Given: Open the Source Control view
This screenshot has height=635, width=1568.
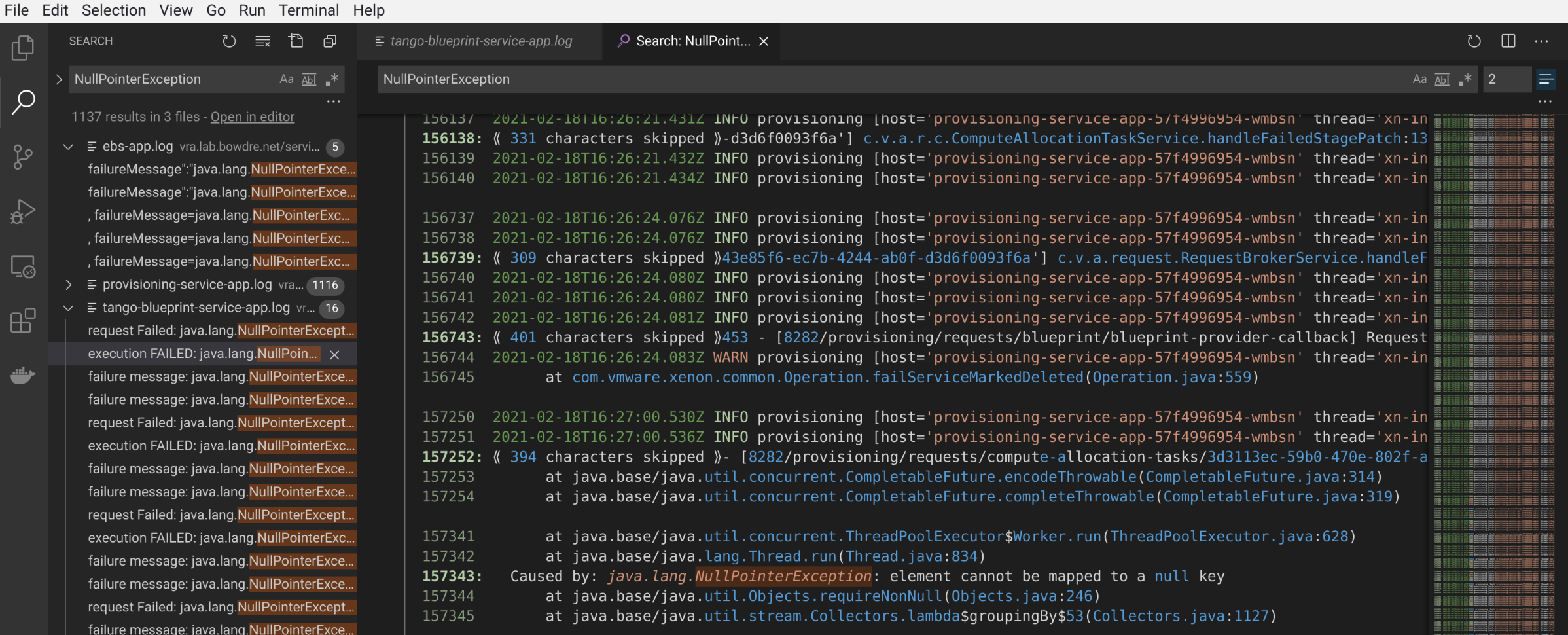Looking at the screenshot, I should [x=24, y=156].
